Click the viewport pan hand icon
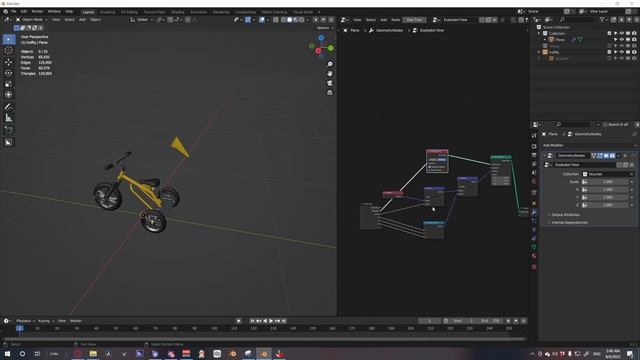640x360 pixels. coord(330,73)
